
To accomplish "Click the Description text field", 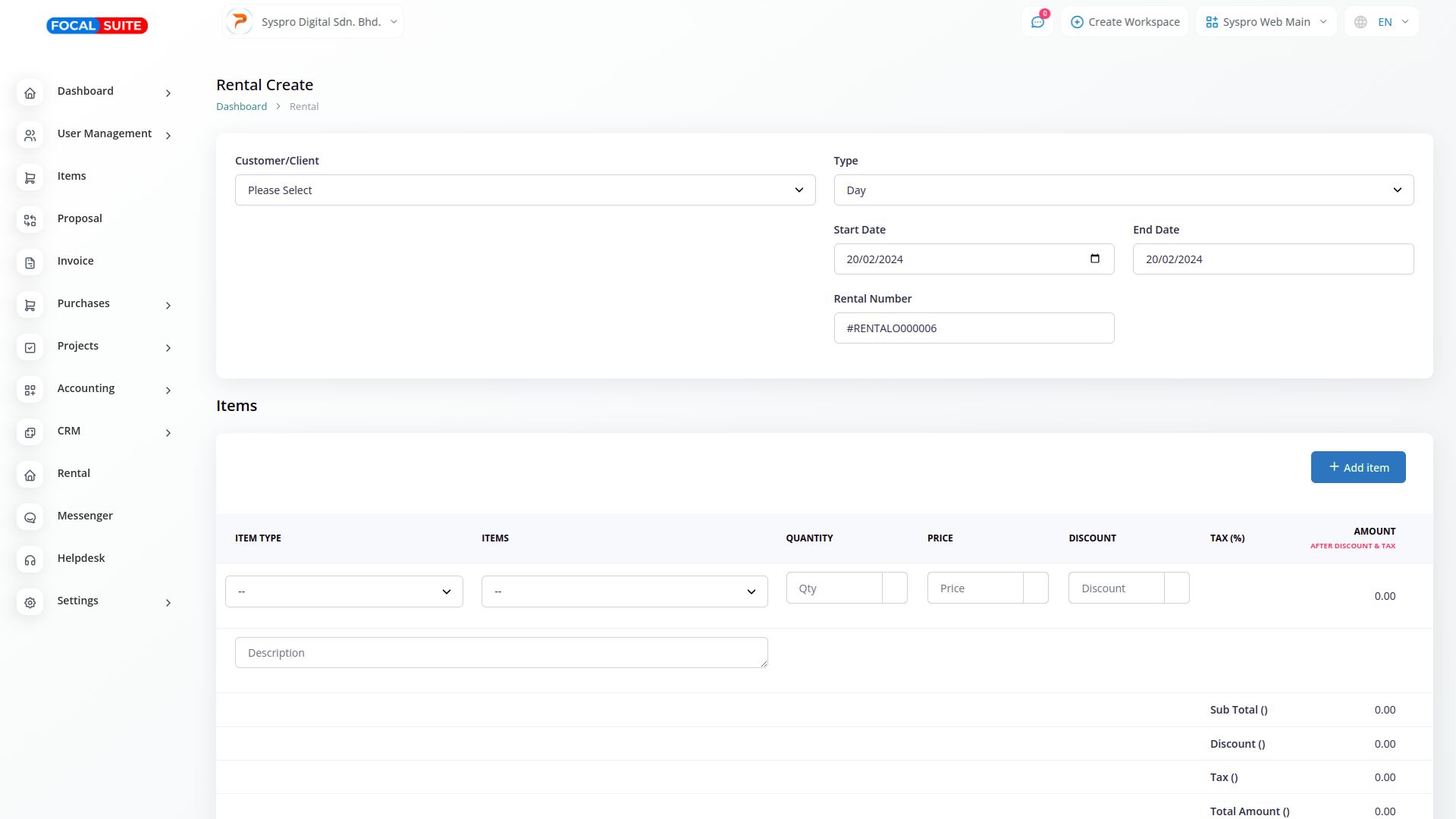I will [500, 653].
